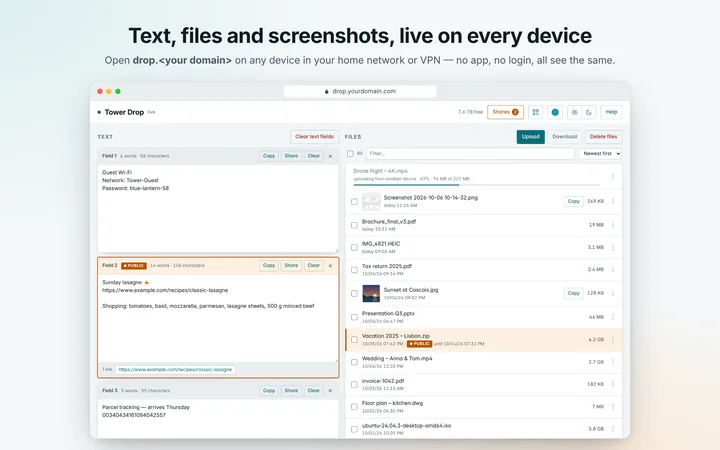Open the Newest first sort dropdown
Image resolution: width=720 pixels, height=450 pixels.
tap(600, 154)
